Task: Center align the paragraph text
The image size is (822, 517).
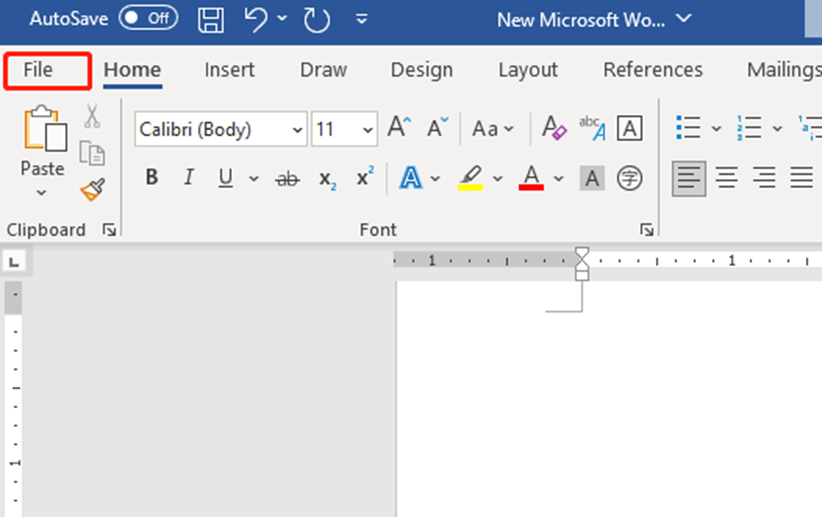Action: tap(727, 178)
